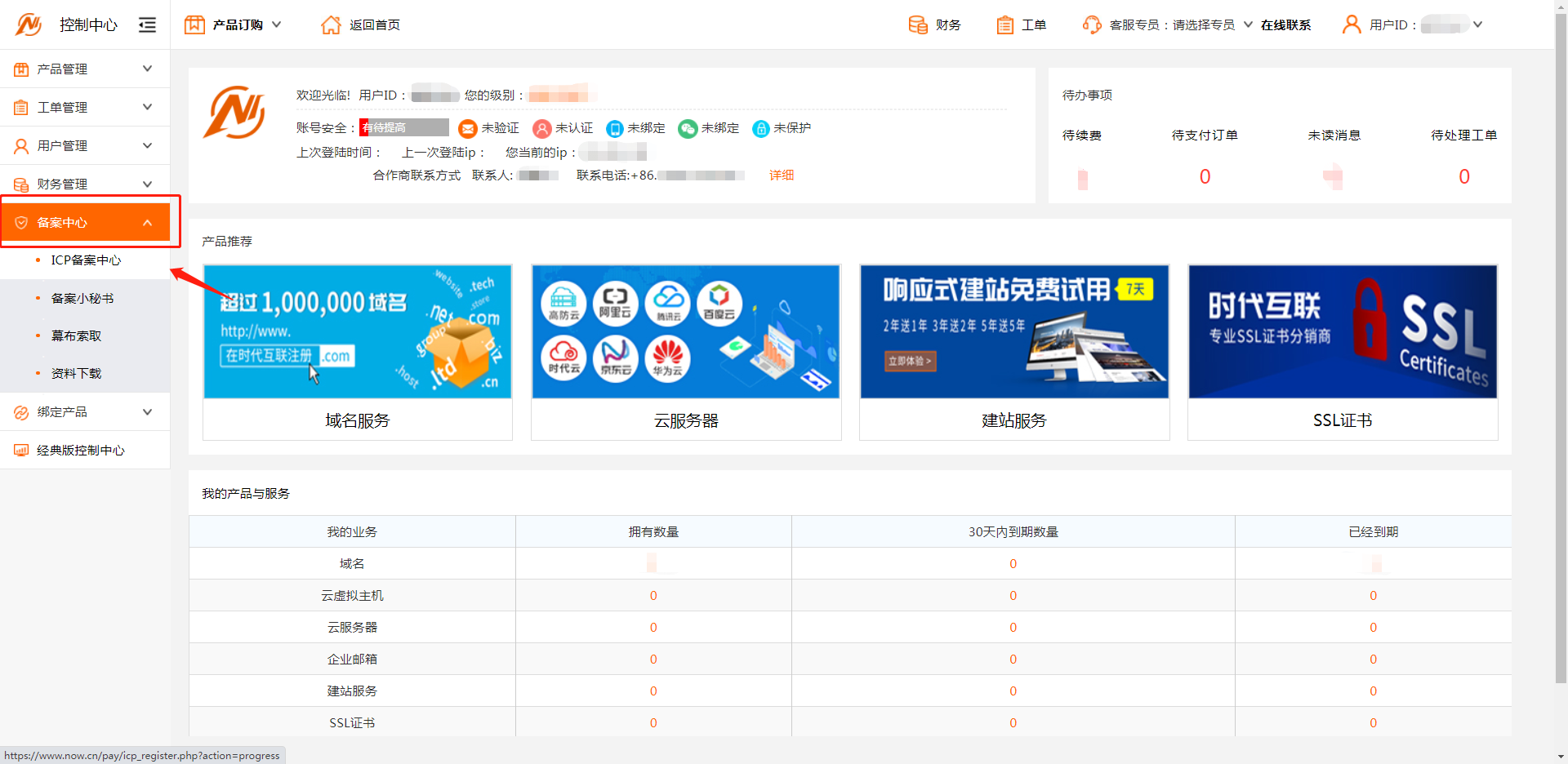The width and height of the screenshot is (1568, 764).
Task: Expand the 工单管理 chevron
Action: (x=148, y=107)
